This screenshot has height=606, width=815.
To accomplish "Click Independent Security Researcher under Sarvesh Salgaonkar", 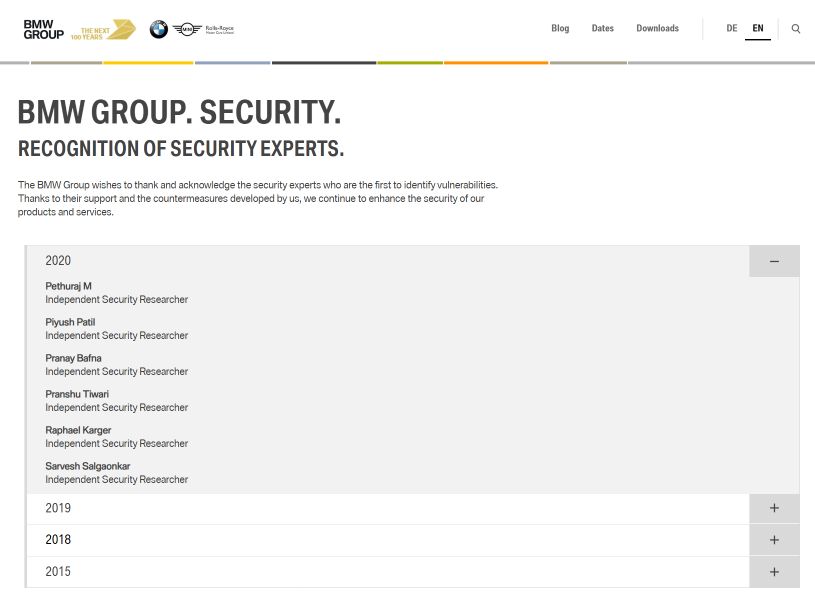I will (116, 479).
